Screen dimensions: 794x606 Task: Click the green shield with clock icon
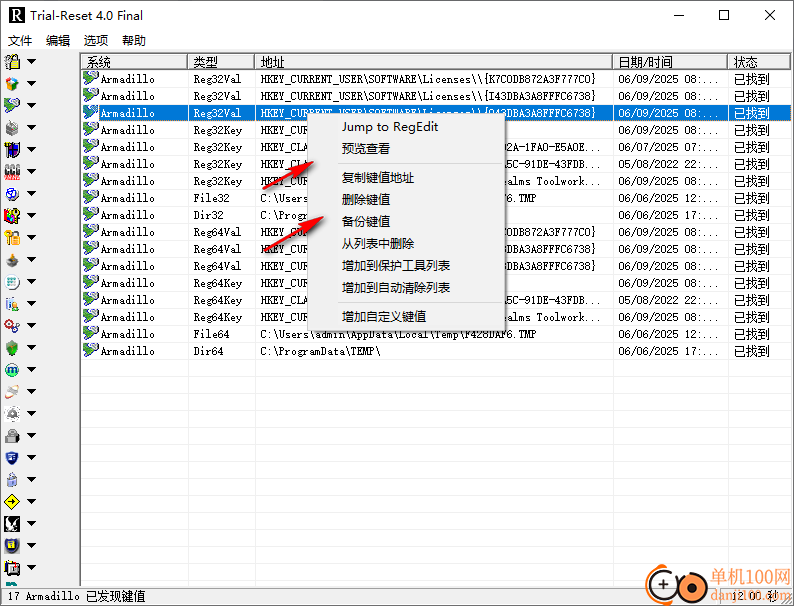[x=12, y=348]
